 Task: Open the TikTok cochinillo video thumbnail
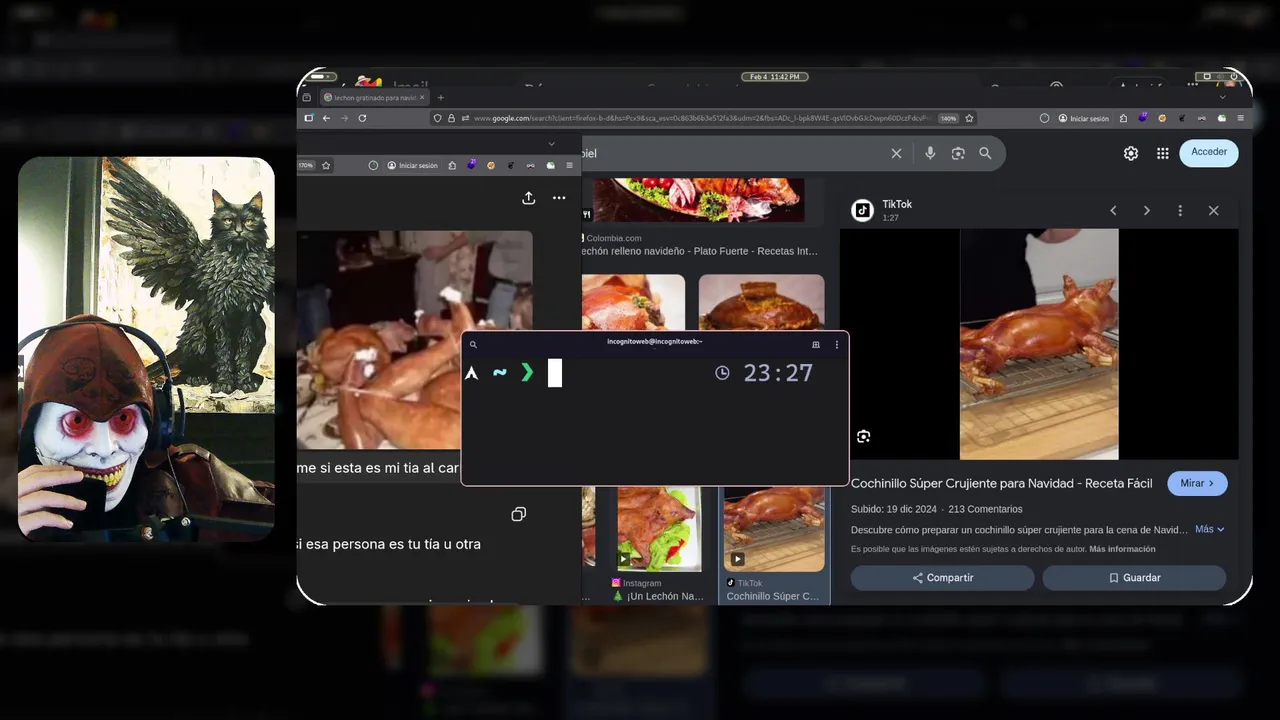point(774,529)
